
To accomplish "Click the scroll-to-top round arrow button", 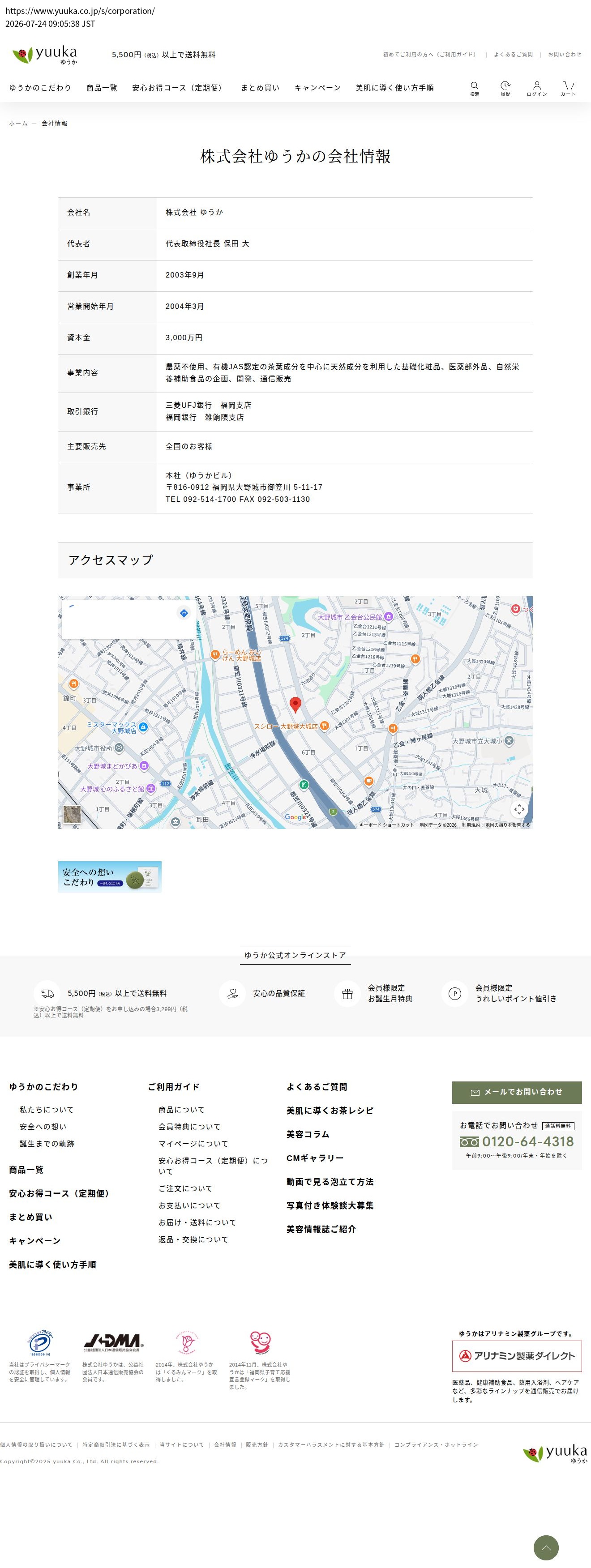I will coord(546,1547).
